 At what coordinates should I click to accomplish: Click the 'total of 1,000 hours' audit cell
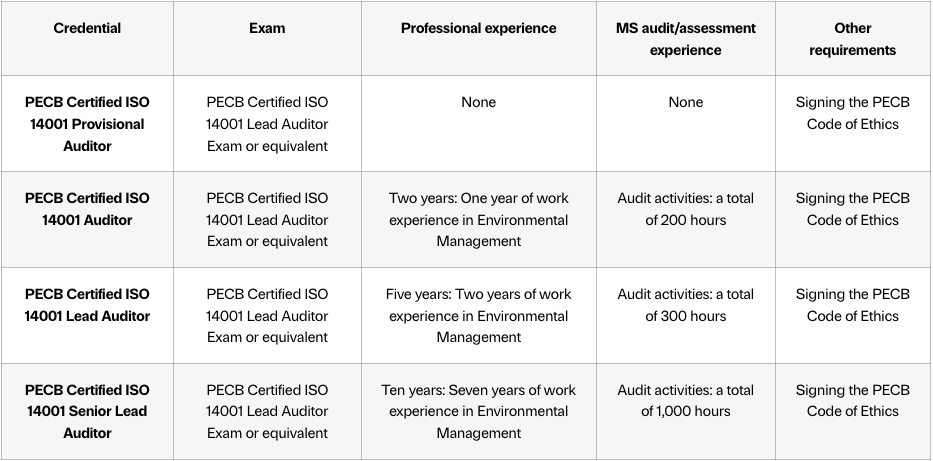tap(685, 401)
